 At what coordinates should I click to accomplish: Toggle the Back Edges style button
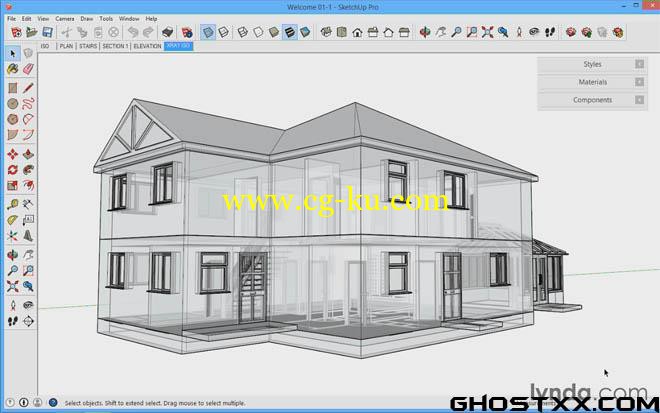224,32
